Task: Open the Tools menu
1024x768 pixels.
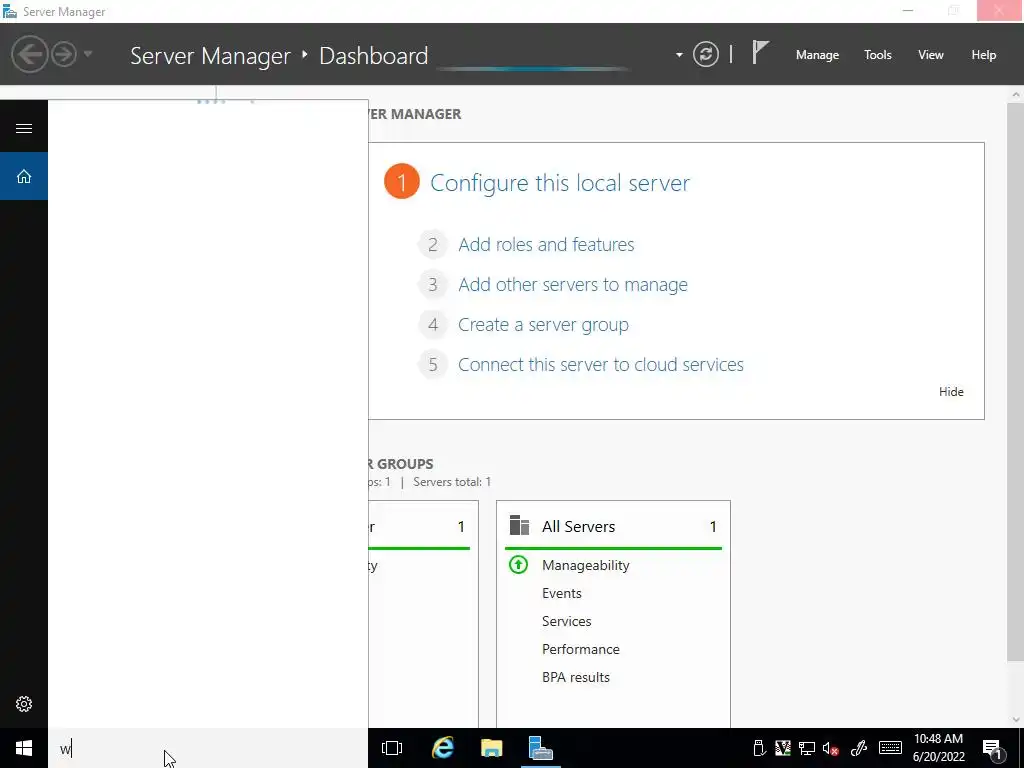Action: coord(877,55)
